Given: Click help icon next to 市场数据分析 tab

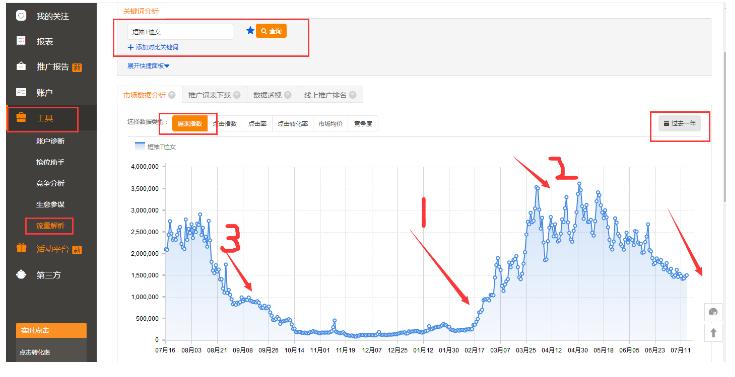Looking at the screenshot, I should pyautogui.click(x=172, y=95).
